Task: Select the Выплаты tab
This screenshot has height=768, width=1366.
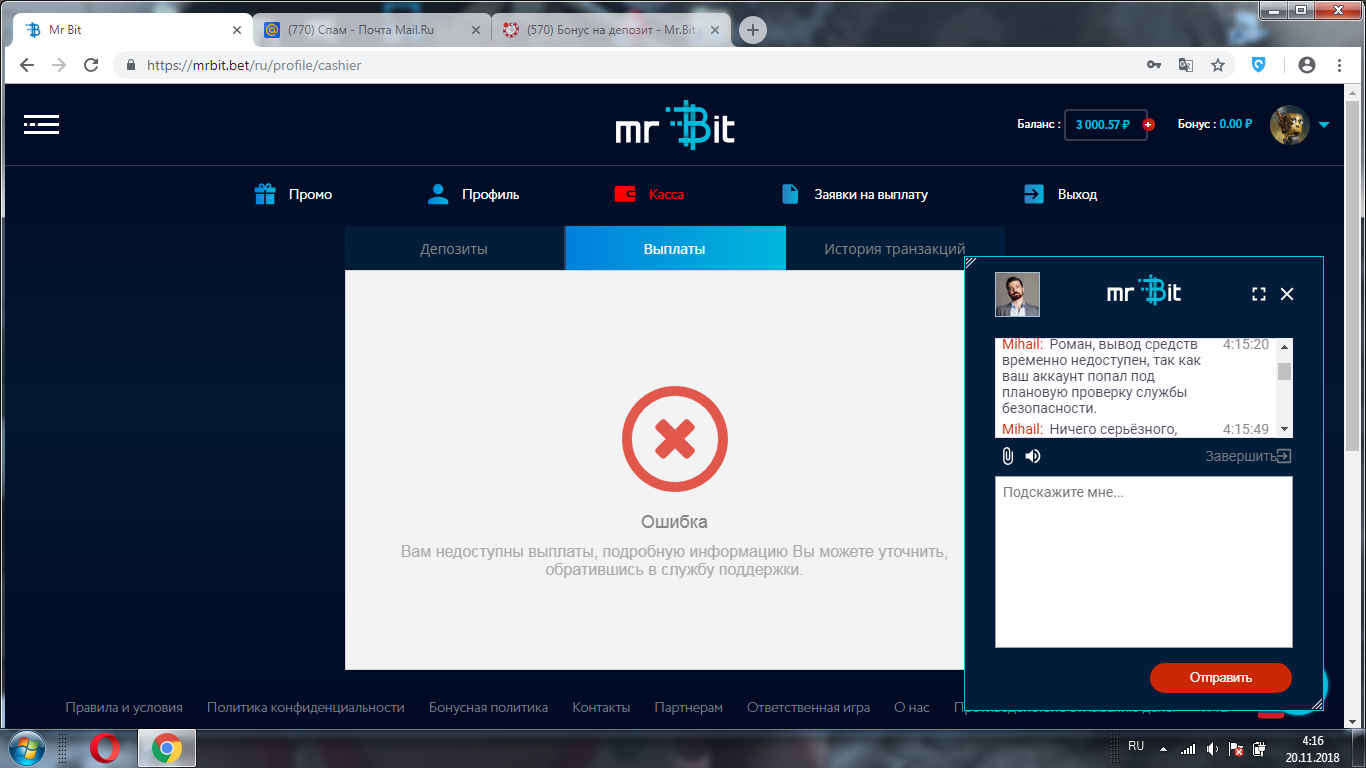Action: pos(675,249)
